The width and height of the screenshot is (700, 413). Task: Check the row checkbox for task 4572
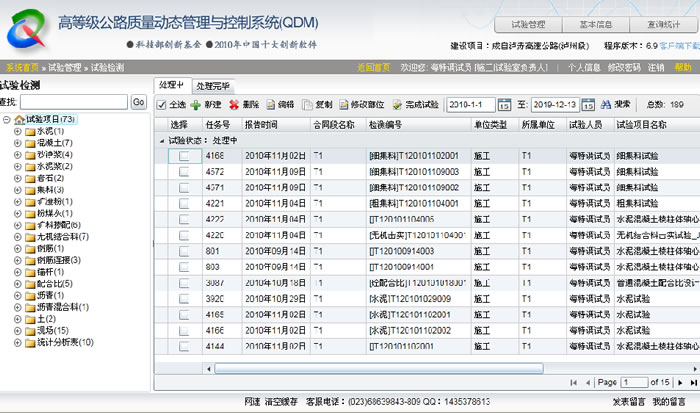(183, 171)
